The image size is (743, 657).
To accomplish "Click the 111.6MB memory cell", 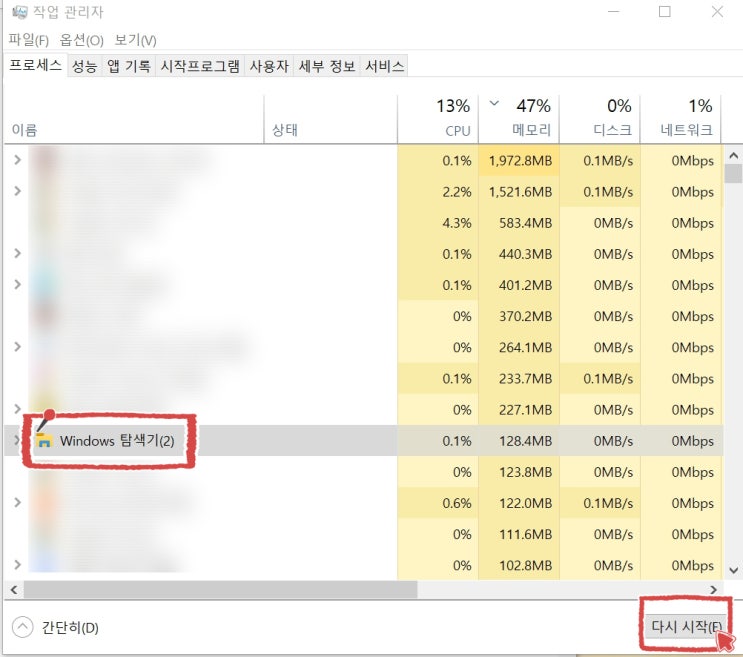I will point(519,534).
